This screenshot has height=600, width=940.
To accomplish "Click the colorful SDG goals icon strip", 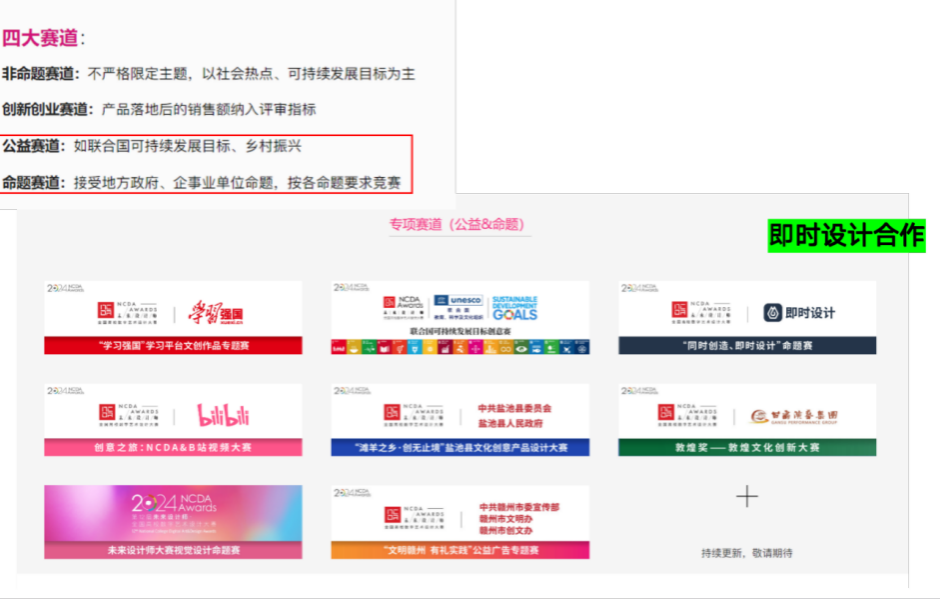I will point(460,346).
